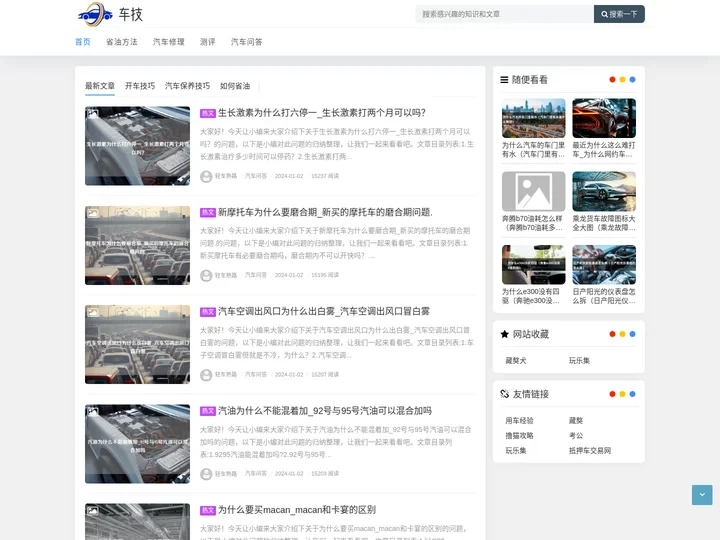
Task: Click author avatar on 新摩托车 article
Action: (206, 276)
